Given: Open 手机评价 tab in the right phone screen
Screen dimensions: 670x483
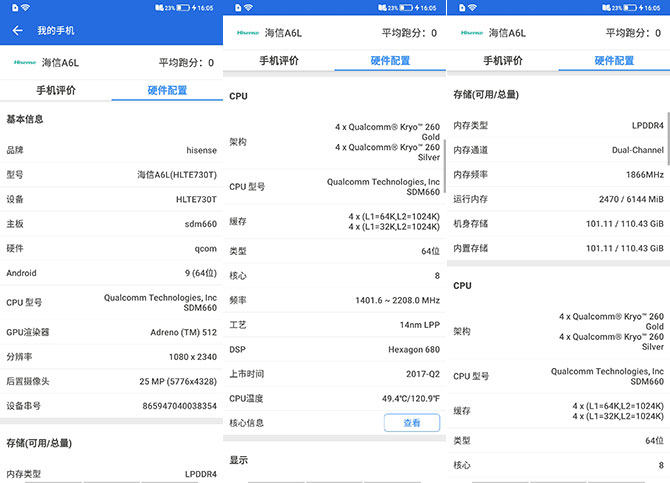Looking at the screenshot, I should (503, 61).
